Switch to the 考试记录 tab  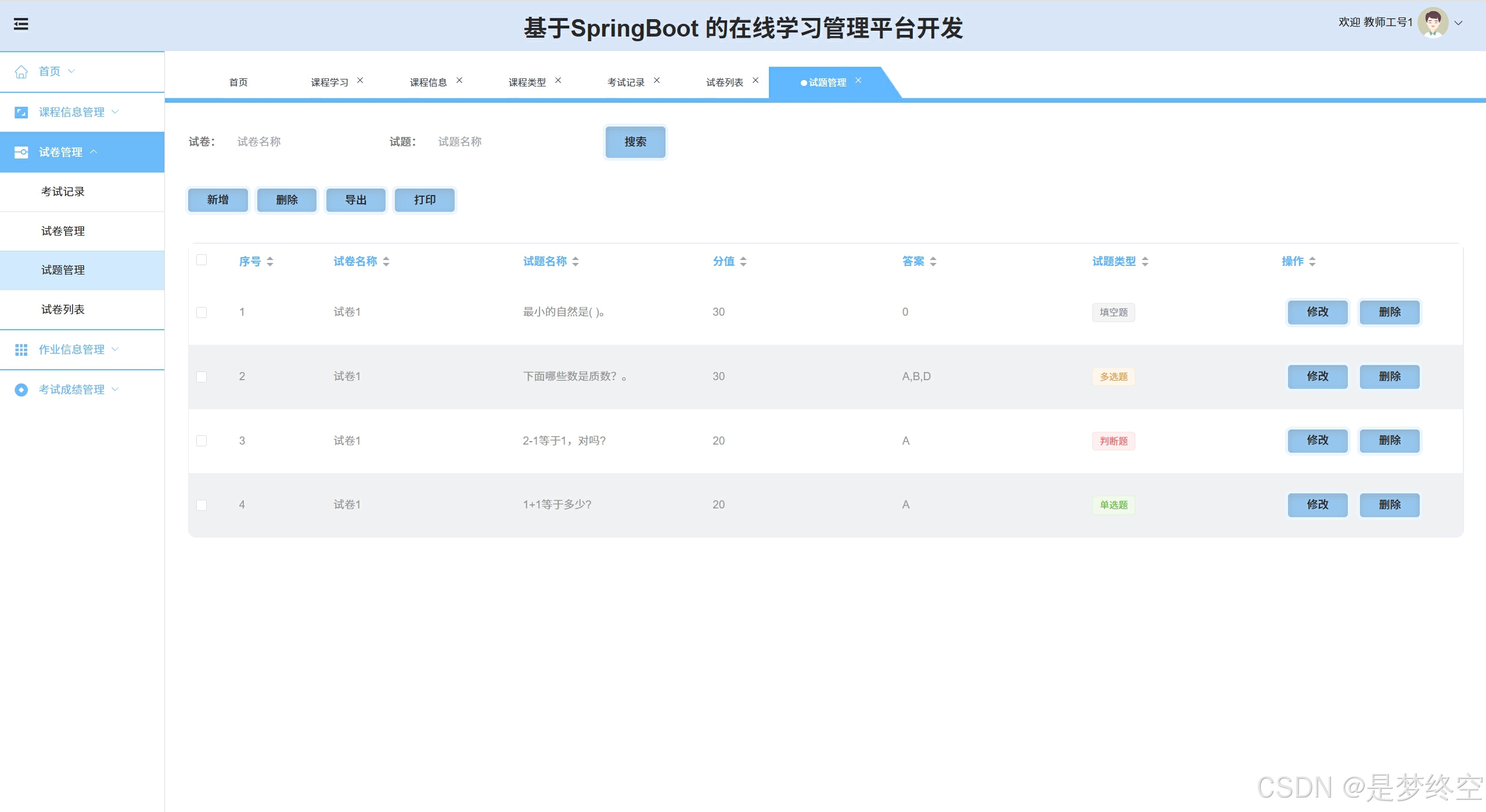(625, 82)
